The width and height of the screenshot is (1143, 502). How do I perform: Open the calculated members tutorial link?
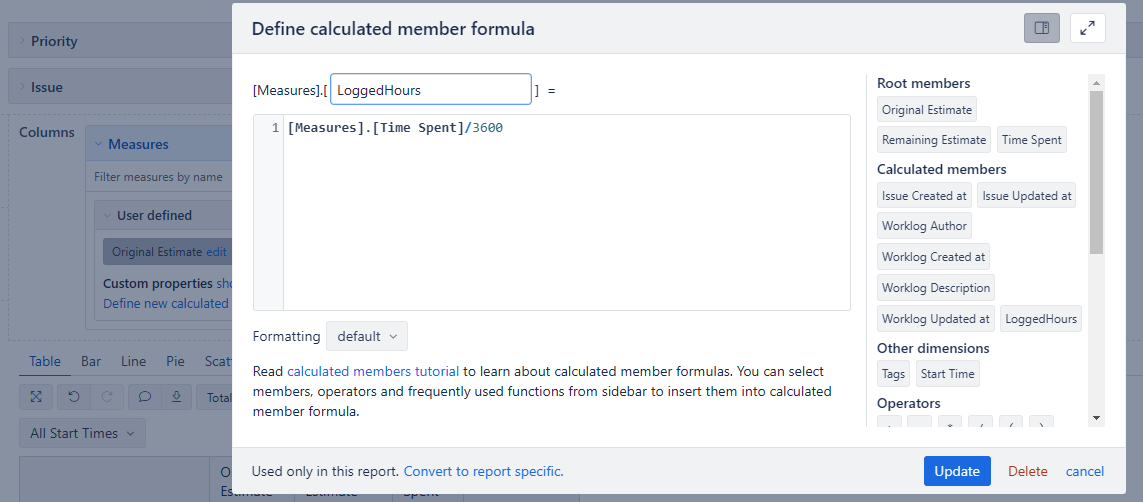click(373, 371)
